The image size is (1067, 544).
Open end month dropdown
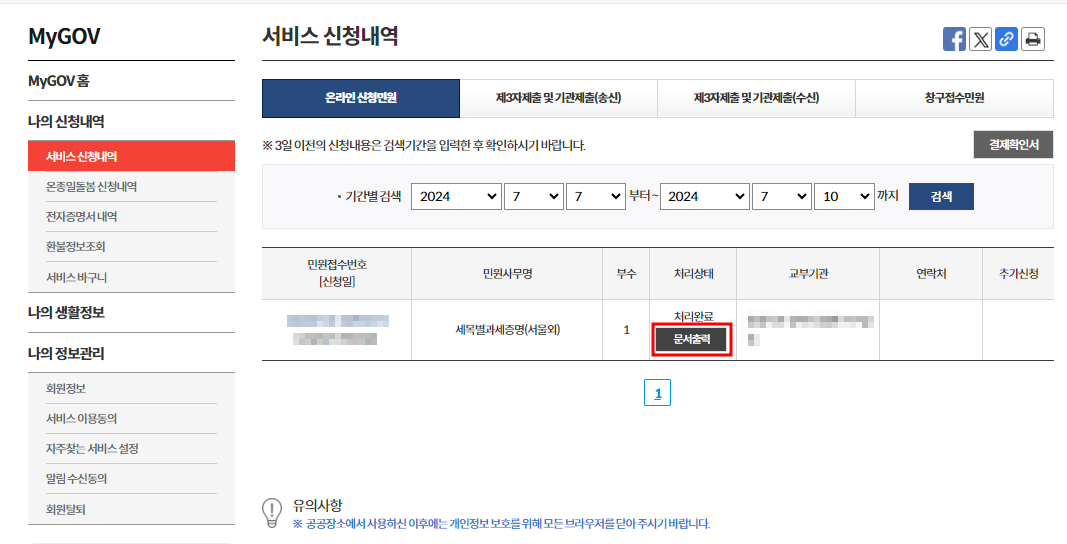pos(782,196)
